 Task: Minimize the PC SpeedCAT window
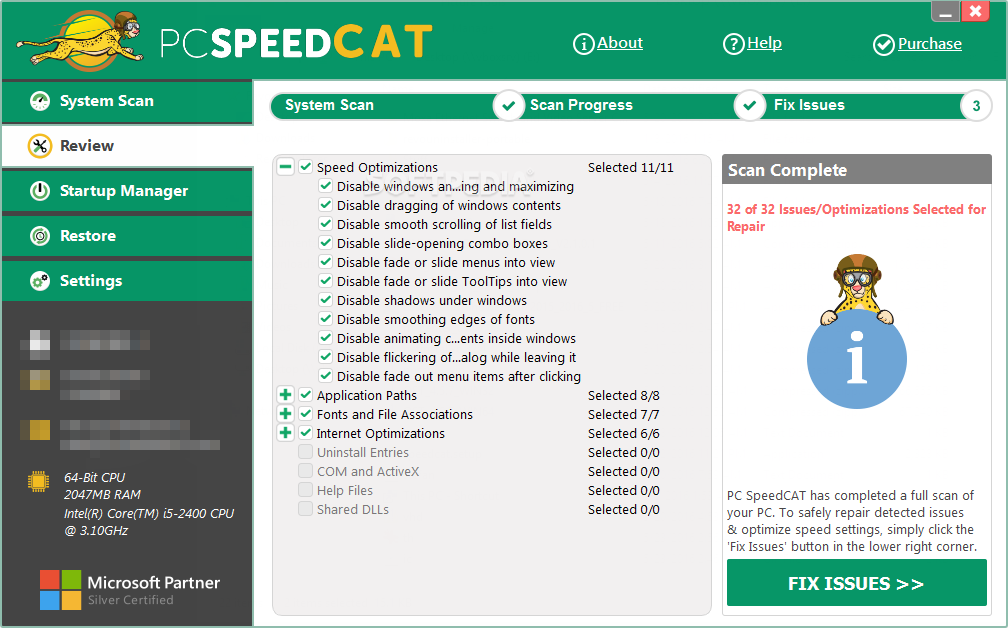(945, 12)
